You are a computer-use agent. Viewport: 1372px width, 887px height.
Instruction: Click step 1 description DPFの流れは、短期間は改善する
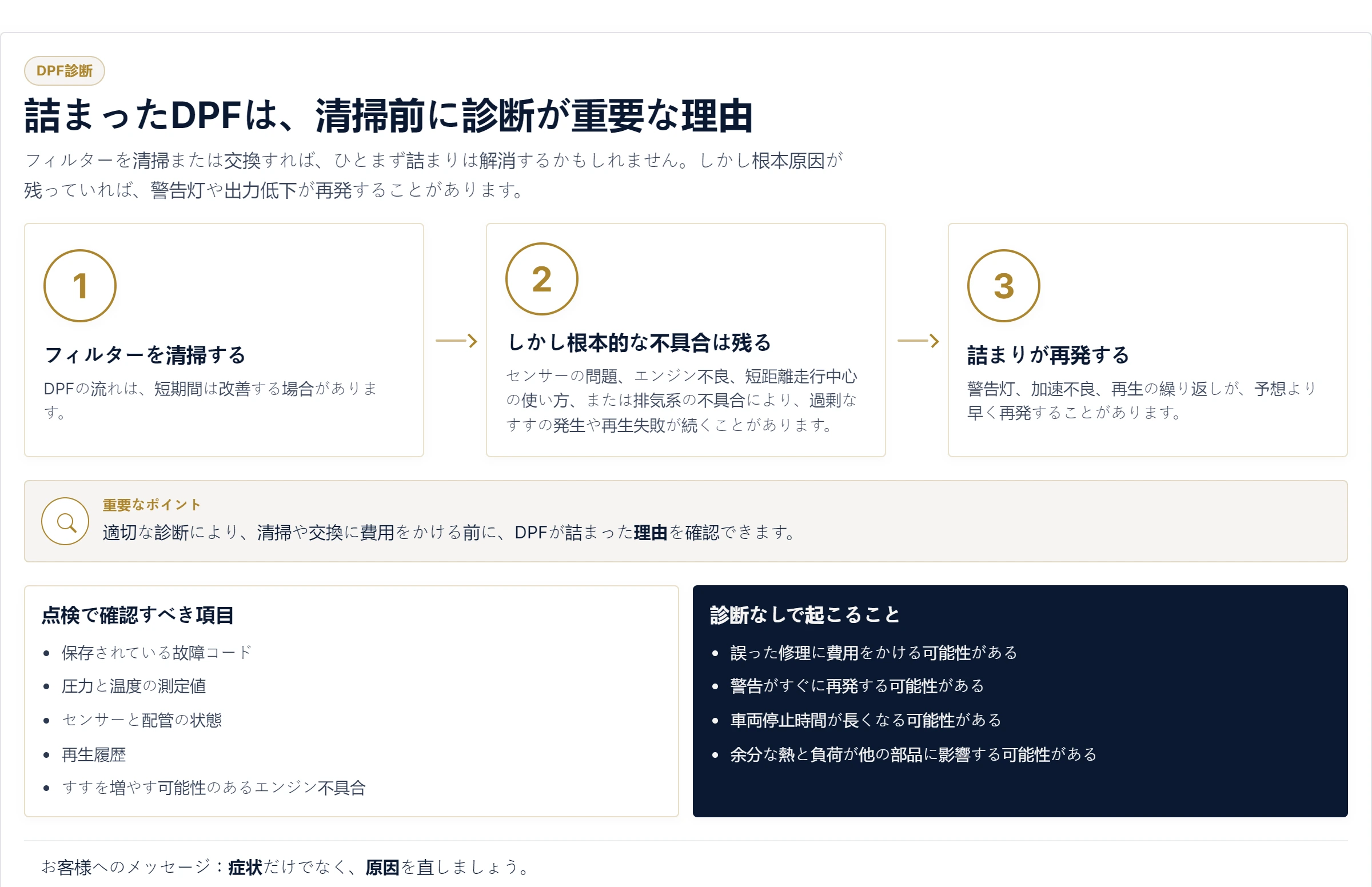(x=211, y=400)
